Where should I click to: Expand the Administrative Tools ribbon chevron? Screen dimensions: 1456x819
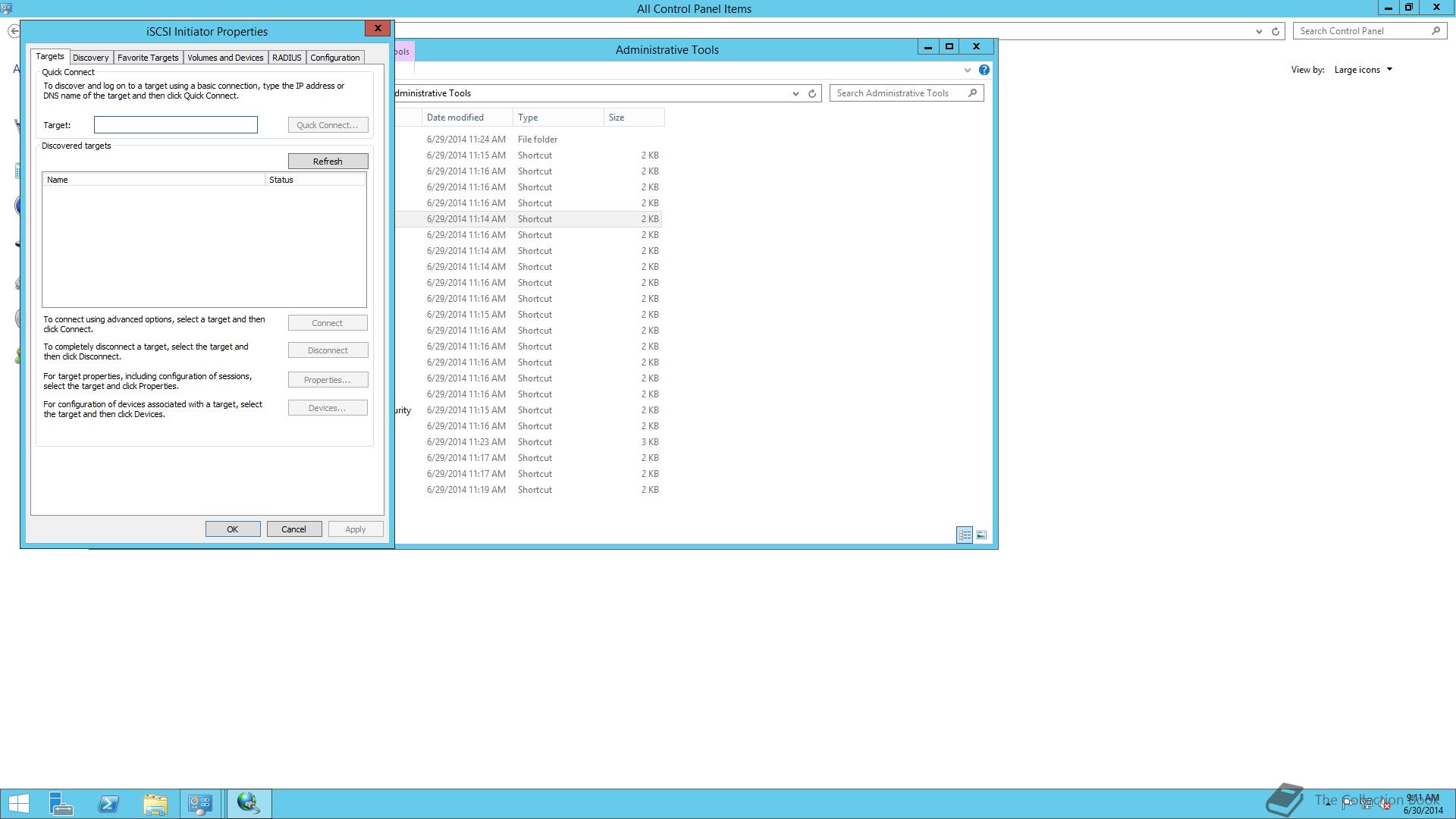[x=967, y=70]
